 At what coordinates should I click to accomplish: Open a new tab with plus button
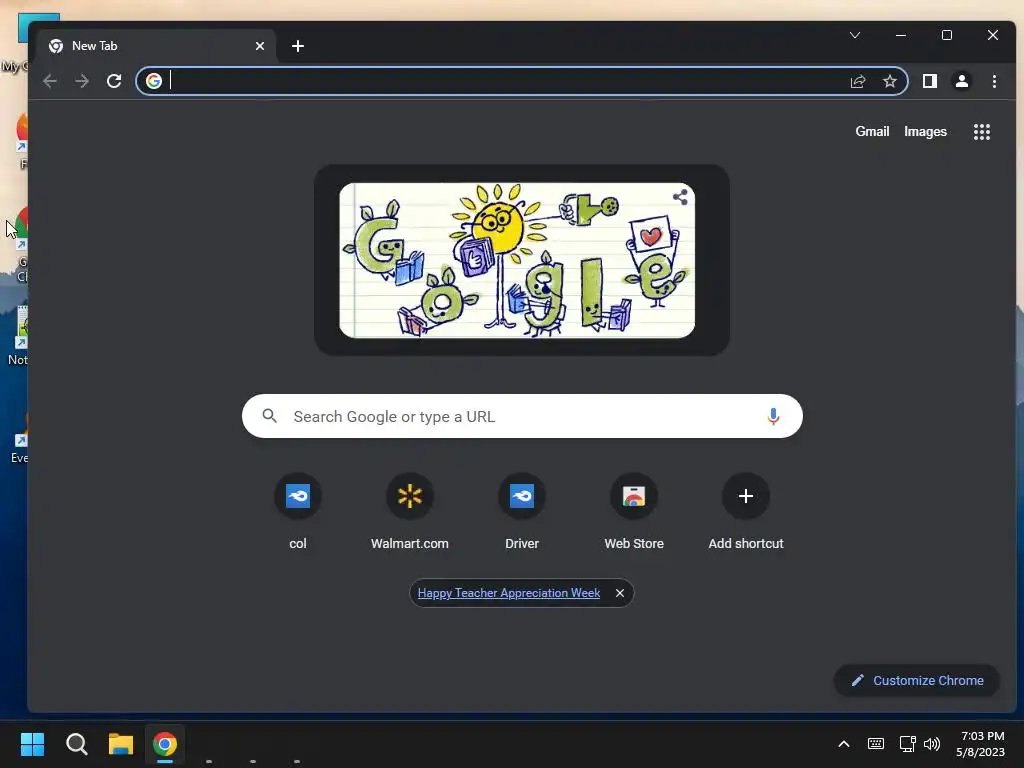tap(298, 46)
